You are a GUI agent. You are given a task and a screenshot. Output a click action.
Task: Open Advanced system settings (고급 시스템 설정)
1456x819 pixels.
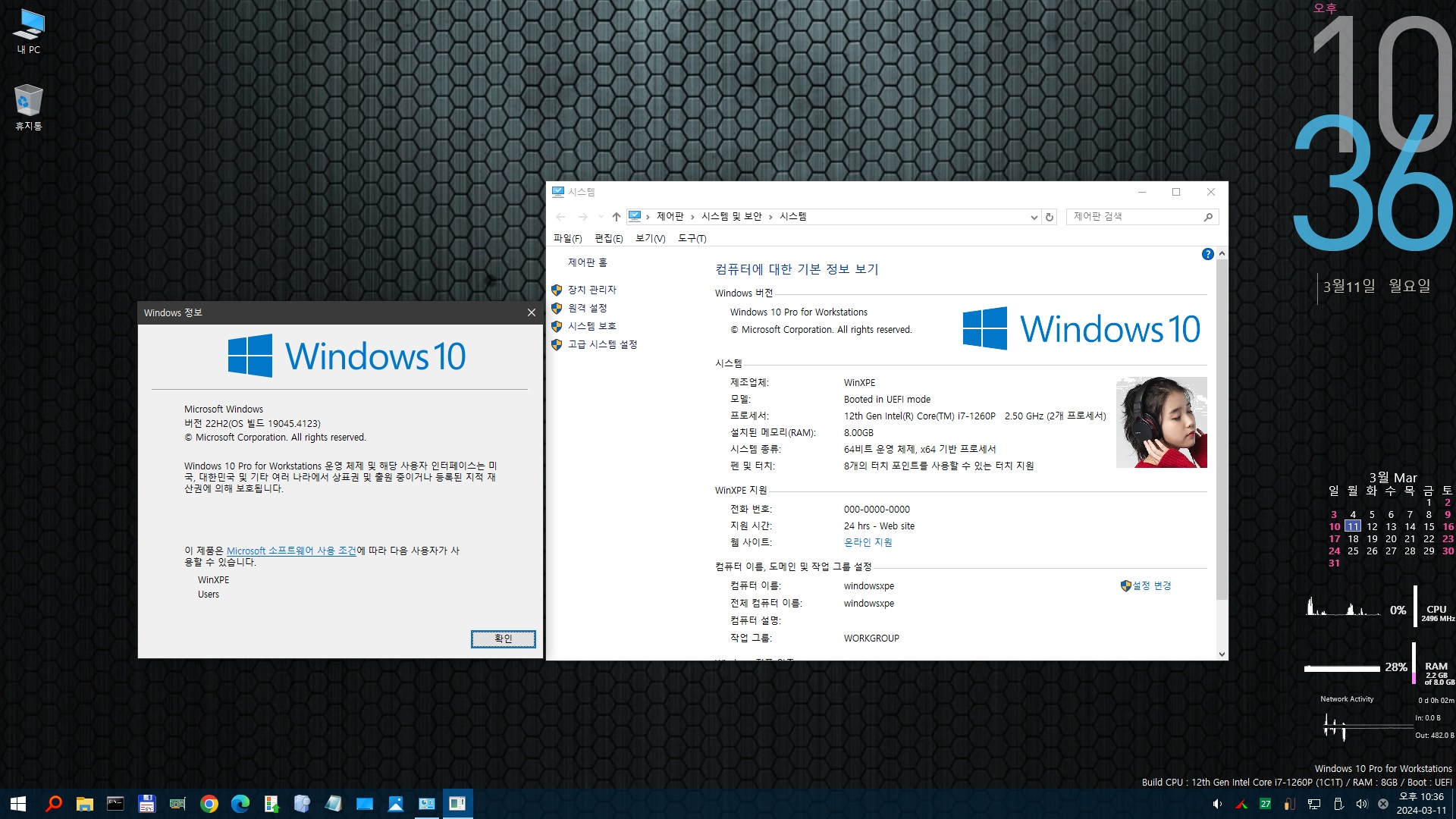(602, 344)
